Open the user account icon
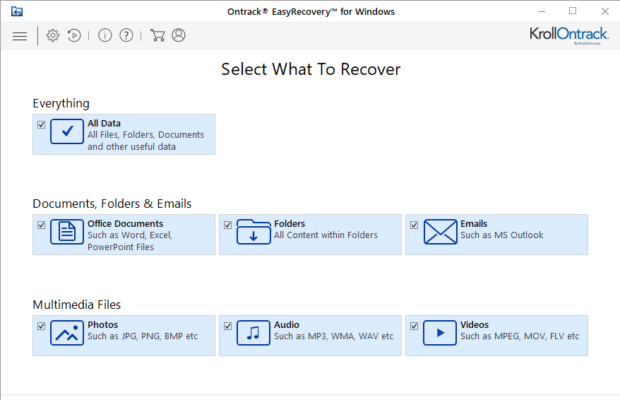Image resolution: width=620 pixels, height=400 pixels. click(178, 36)
